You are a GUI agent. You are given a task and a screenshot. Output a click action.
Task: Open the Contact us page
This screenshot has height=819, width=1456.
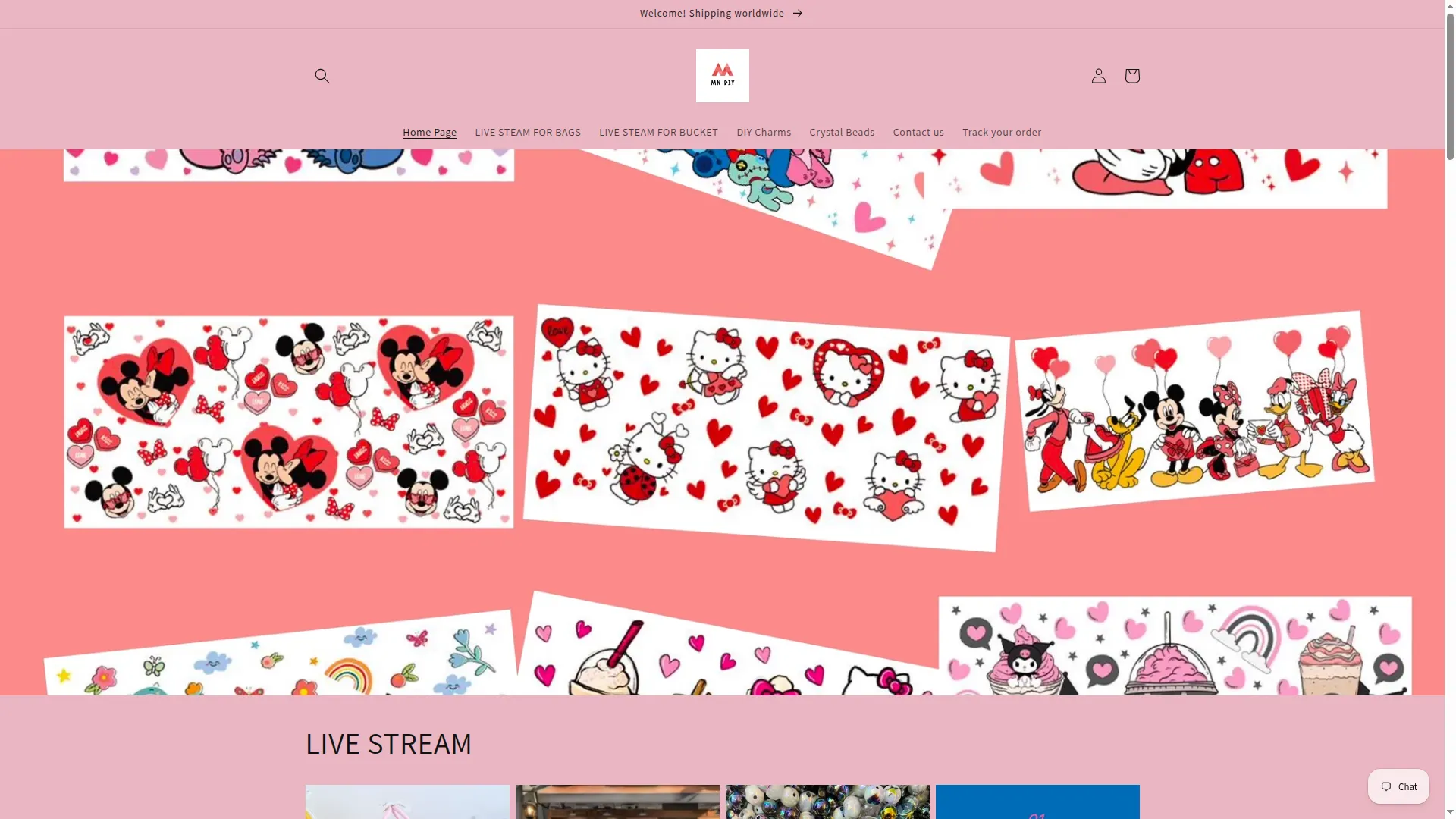pyautogui.click(x=918, y=132)
